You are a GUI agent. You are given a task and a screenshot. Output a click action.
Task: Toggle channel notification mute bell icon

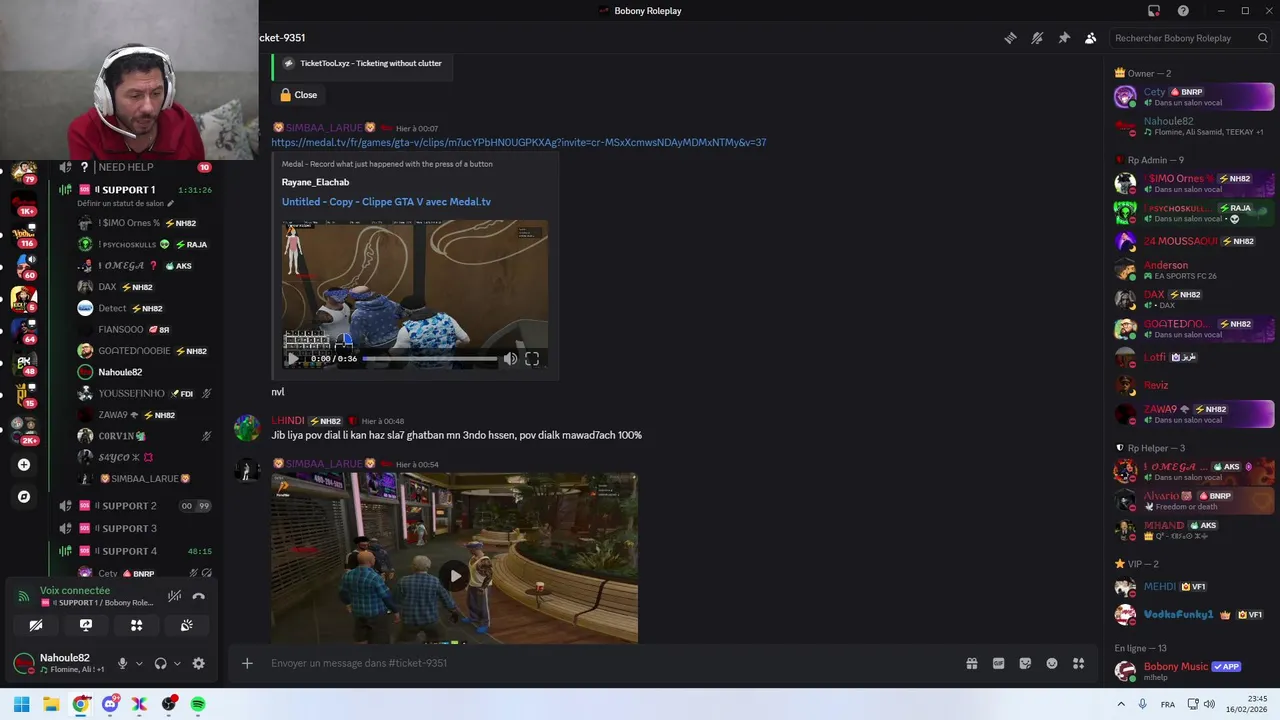pos(1037,38)
